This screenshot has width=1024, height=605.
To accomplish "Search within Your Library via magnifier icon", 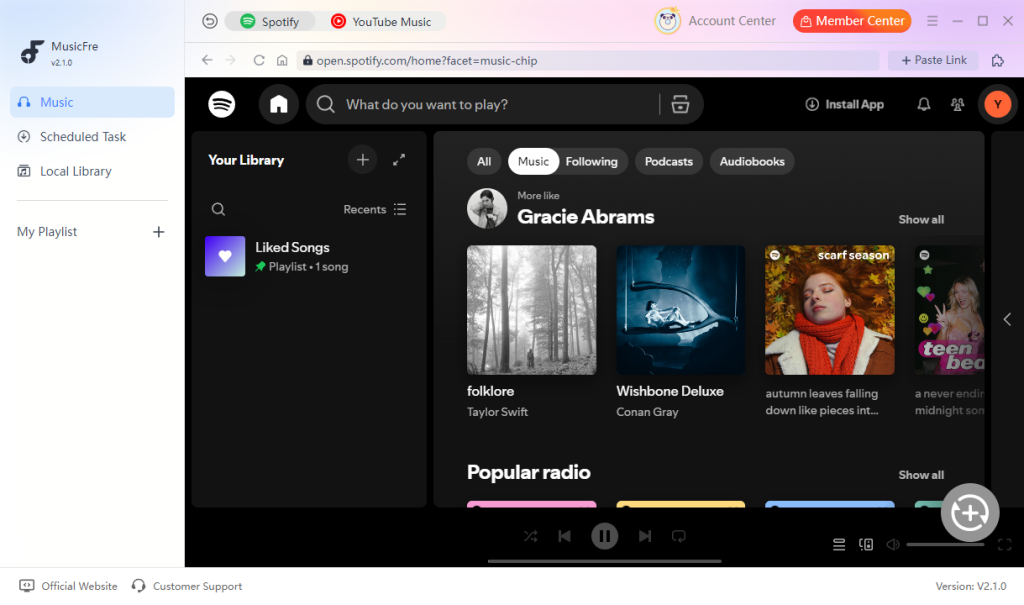I will (218, 209).
